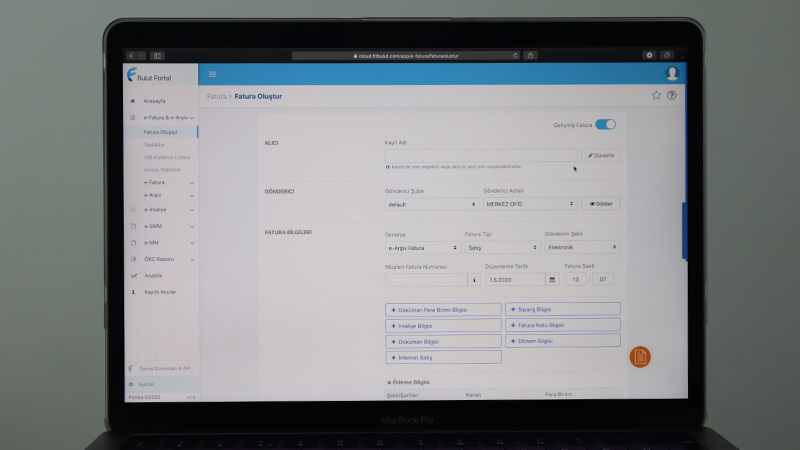
Task: Add İrsaliye Bilgisi
Action: (443, 326)
